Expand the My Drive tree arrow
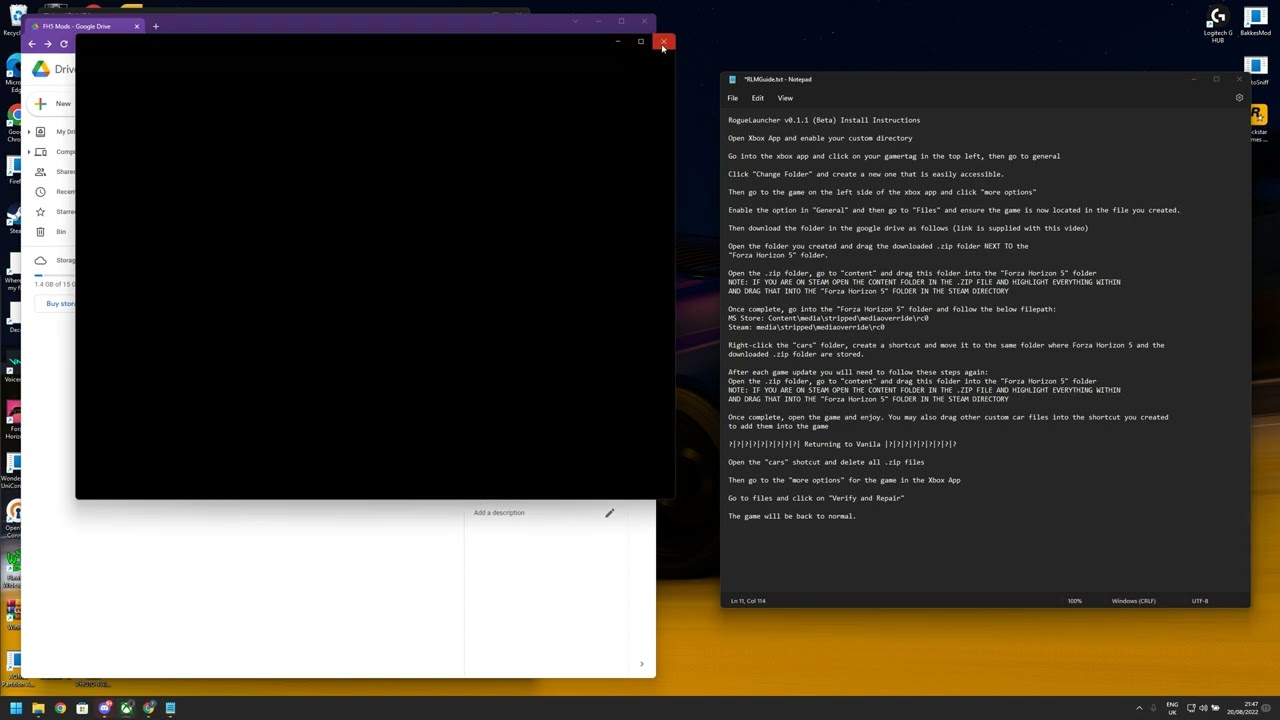Image resolution: width=1280 pixels, height=720 pixels. coord(28,132)
